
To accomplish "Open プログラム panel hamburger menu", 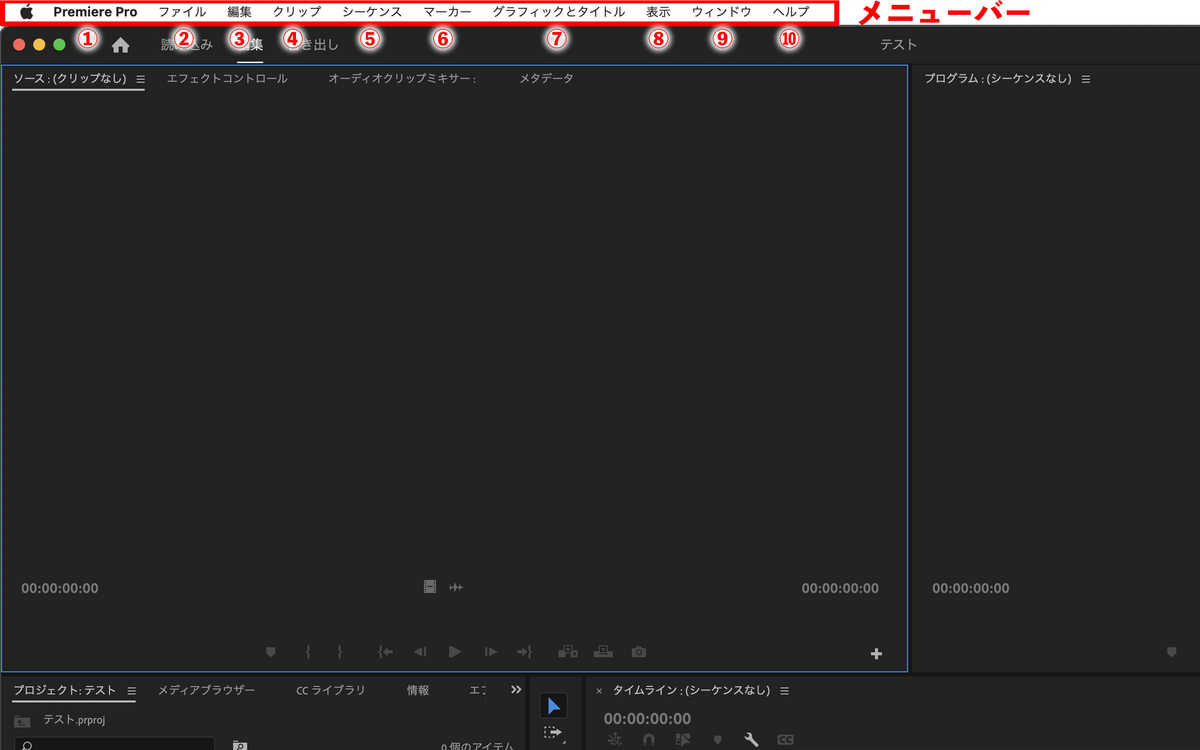I will [x=1086, y=79].
